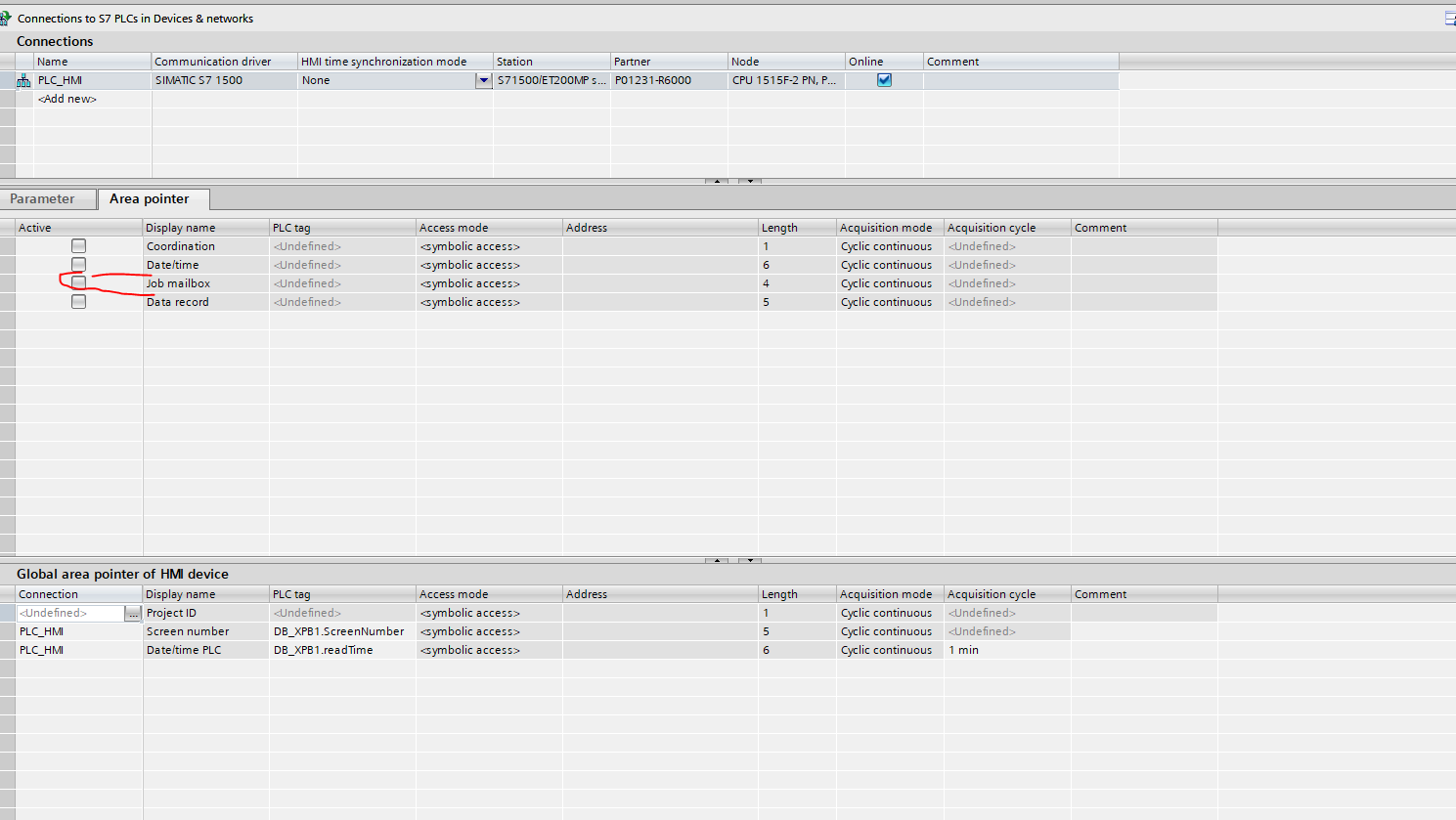Viewport: 1456px width, 820px height.
Task: Toggle the Online checkbox for PLC_HMI
Action: pos(884,80)
